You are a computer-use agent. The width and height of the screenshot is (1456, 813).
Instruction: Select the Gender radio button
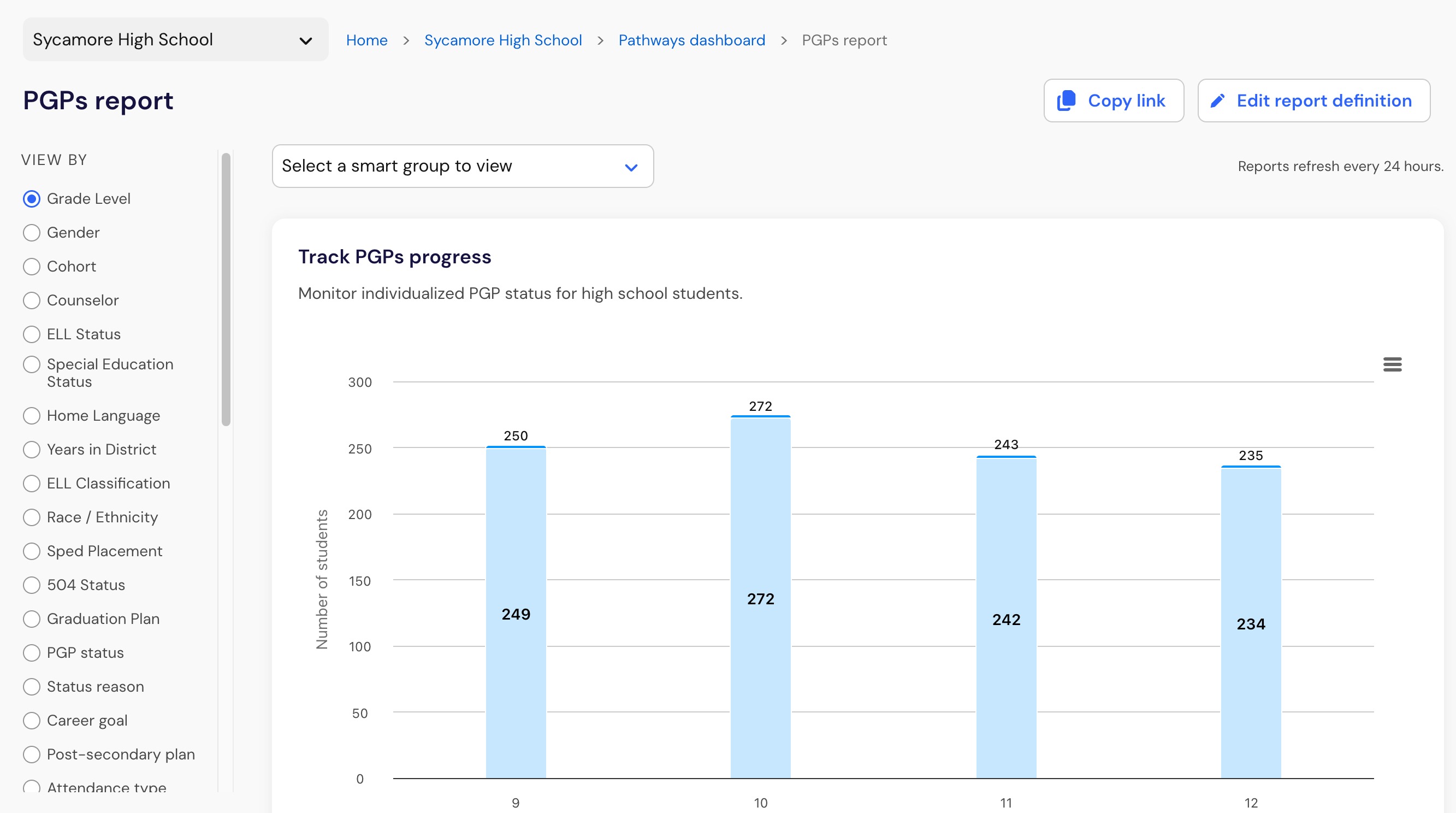(x=32, y=233)
